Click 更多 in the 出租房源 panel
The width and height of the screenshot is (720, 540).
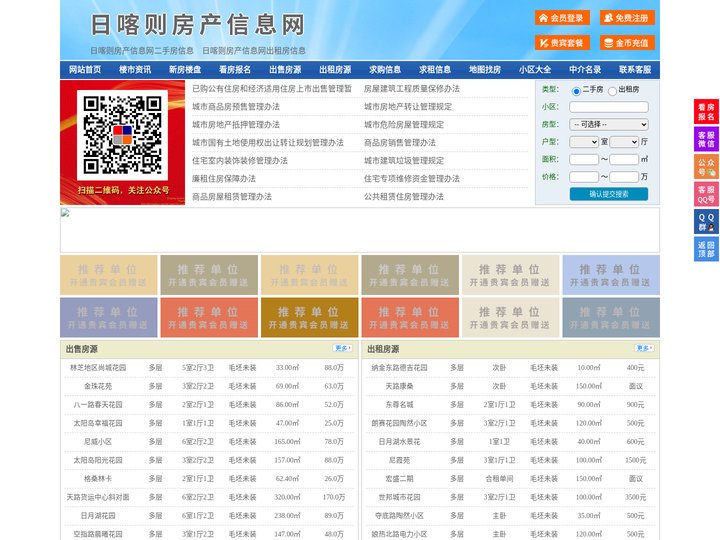click(x=644, y=349)
